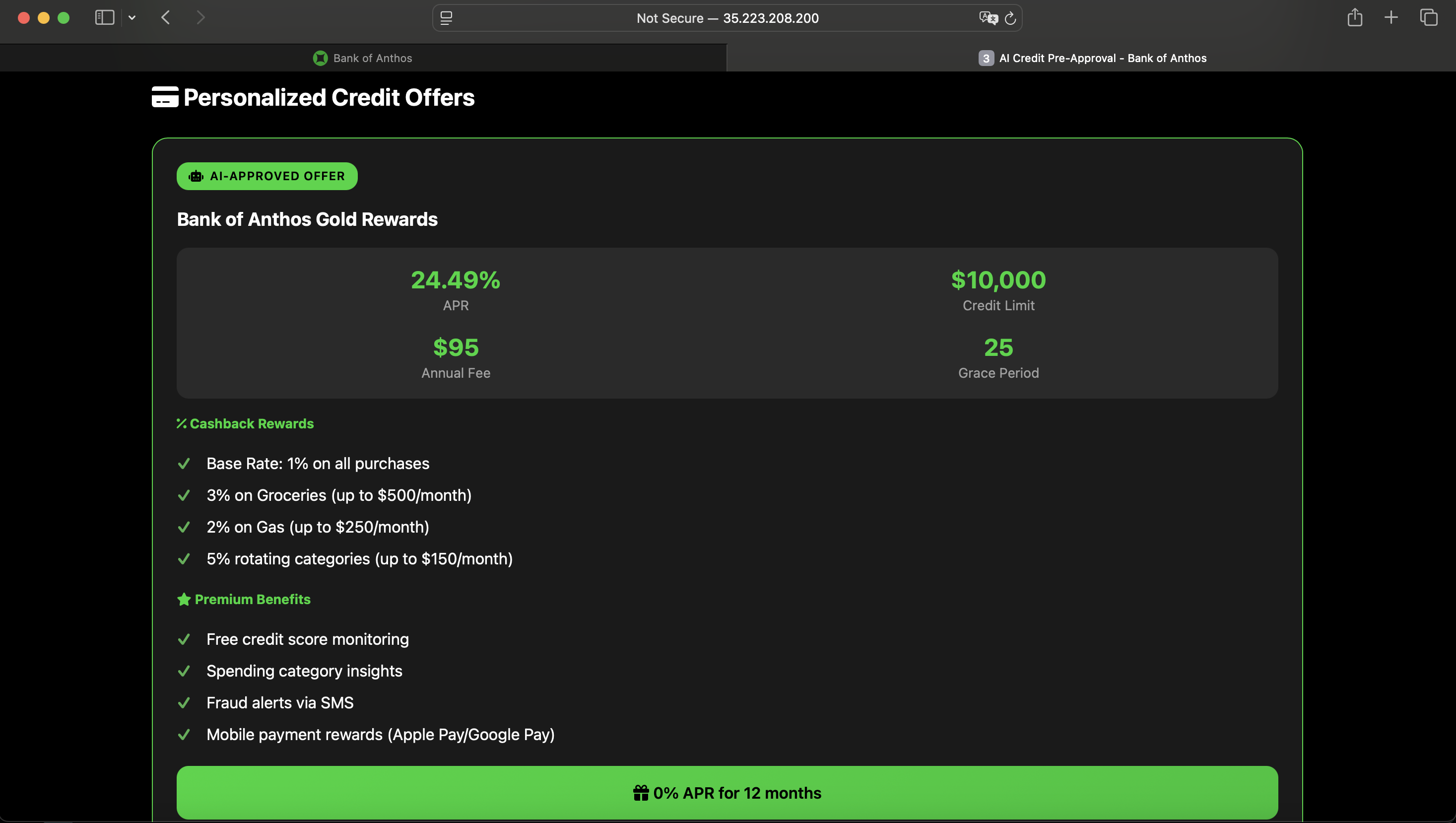This screenshot has height=823, width=1456.
Task: Click the sidebar toggle icon
Action: 105,17
